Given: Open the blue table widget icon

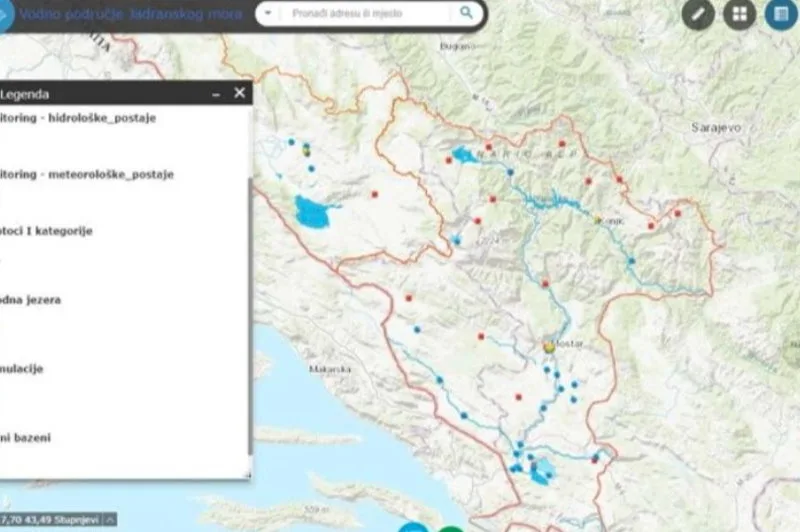Looking at the screenshot, I should coord(780,14).
